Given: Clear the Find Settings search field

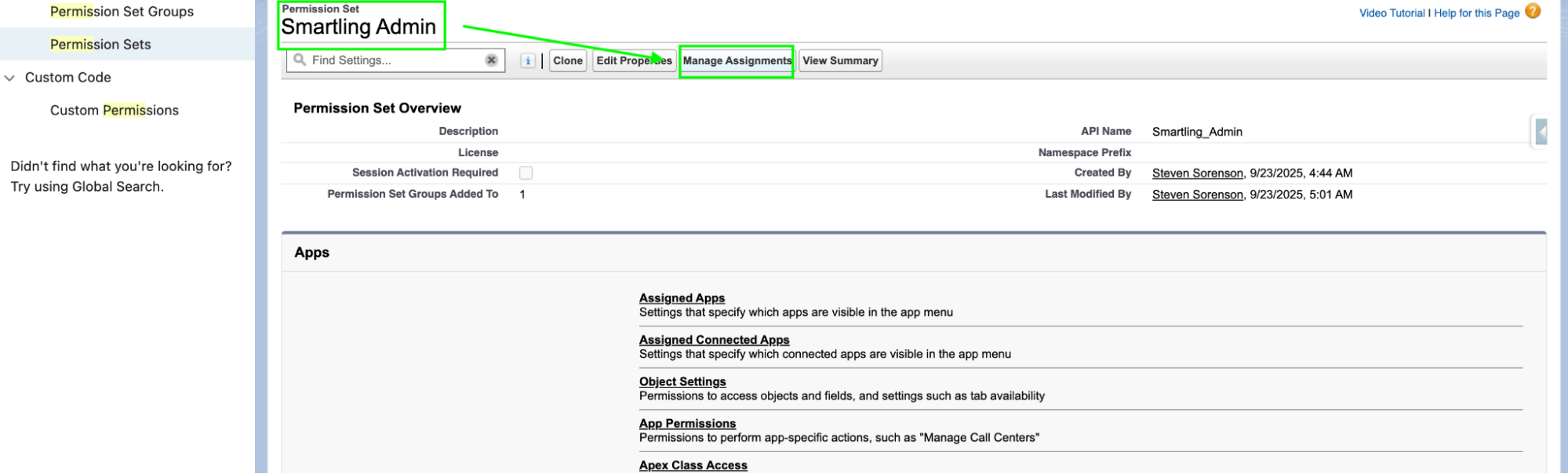Looking at the screenshot, I should [x=491, y=60].
